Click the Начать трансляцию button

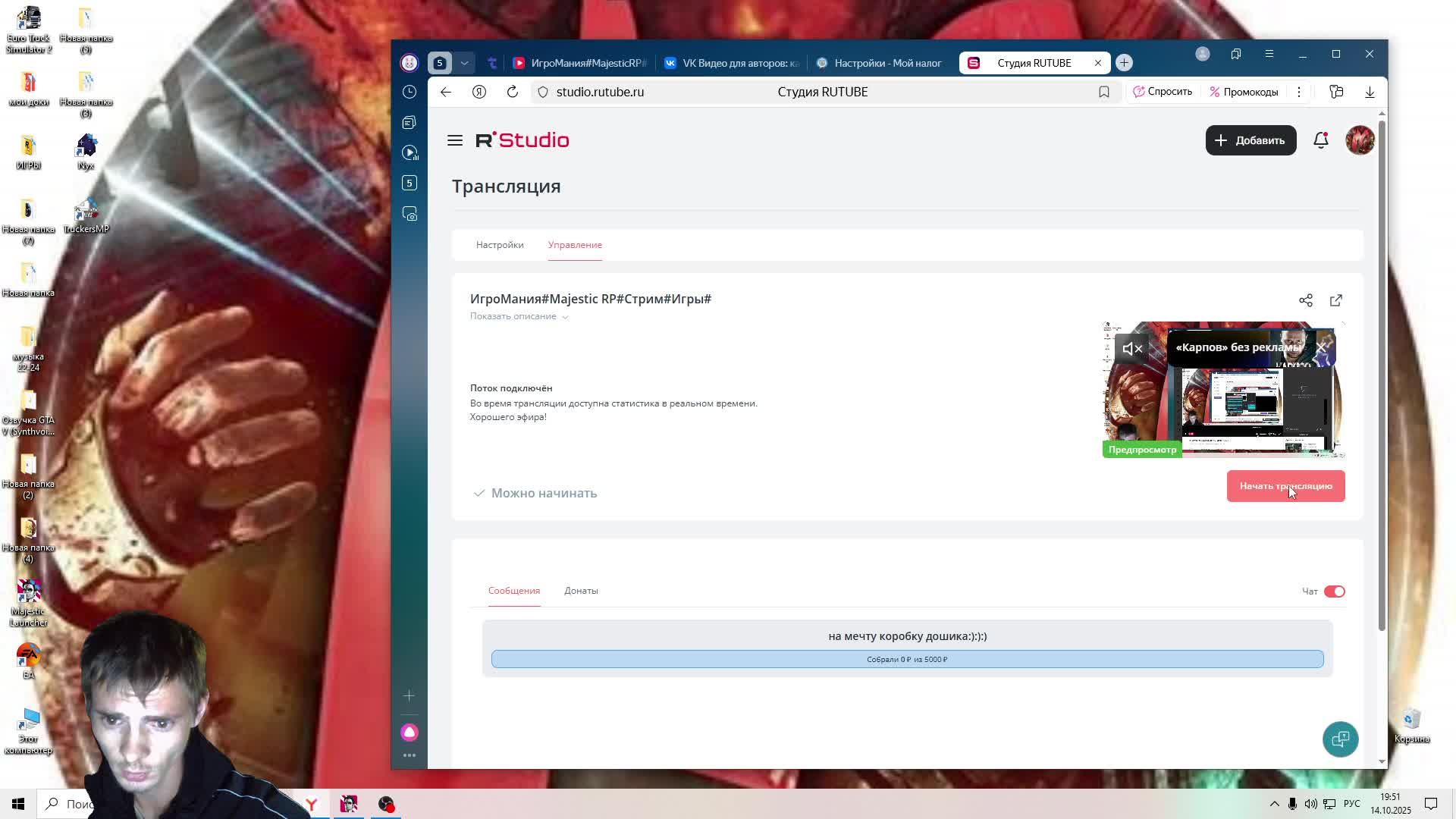1285,486
